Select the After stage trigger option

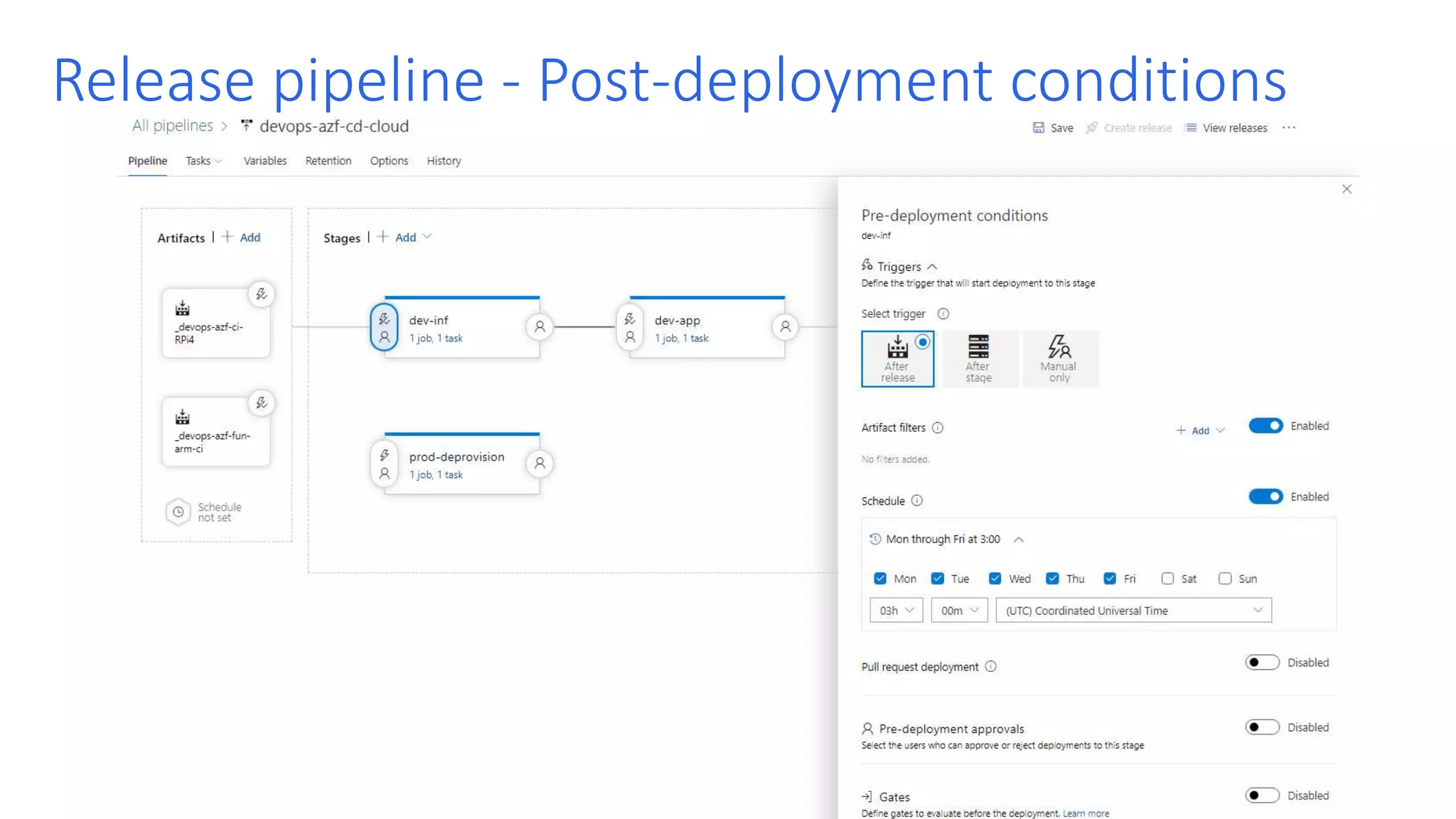coord(978,359)
